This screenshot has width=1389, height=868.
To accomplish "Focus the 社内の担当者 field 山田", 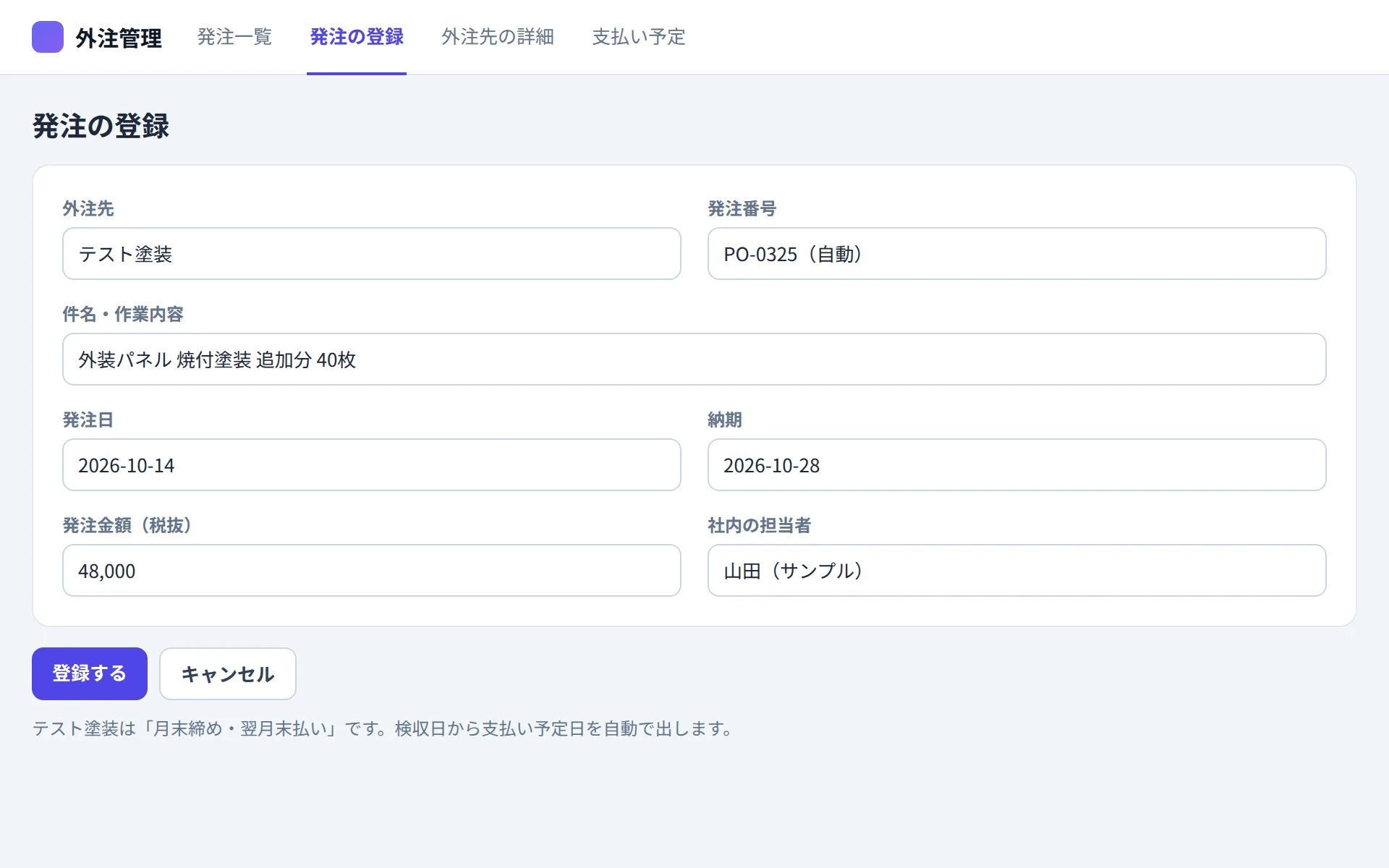I will point(1016,571).
